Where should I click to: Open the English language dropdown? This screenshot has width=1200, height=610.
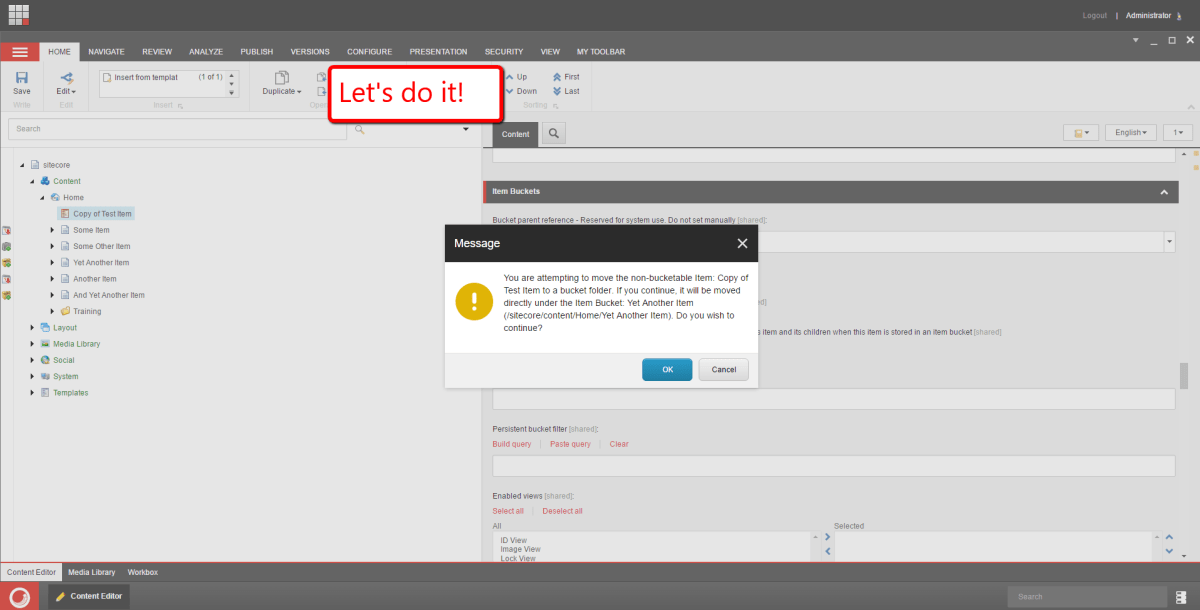(1134, 132)
